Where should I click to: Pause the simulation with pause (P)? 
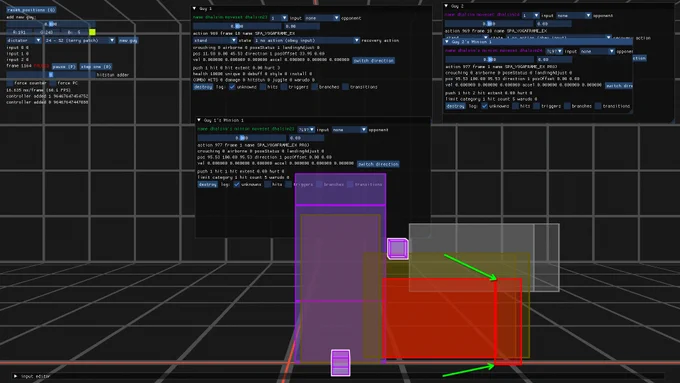[64, 67]
